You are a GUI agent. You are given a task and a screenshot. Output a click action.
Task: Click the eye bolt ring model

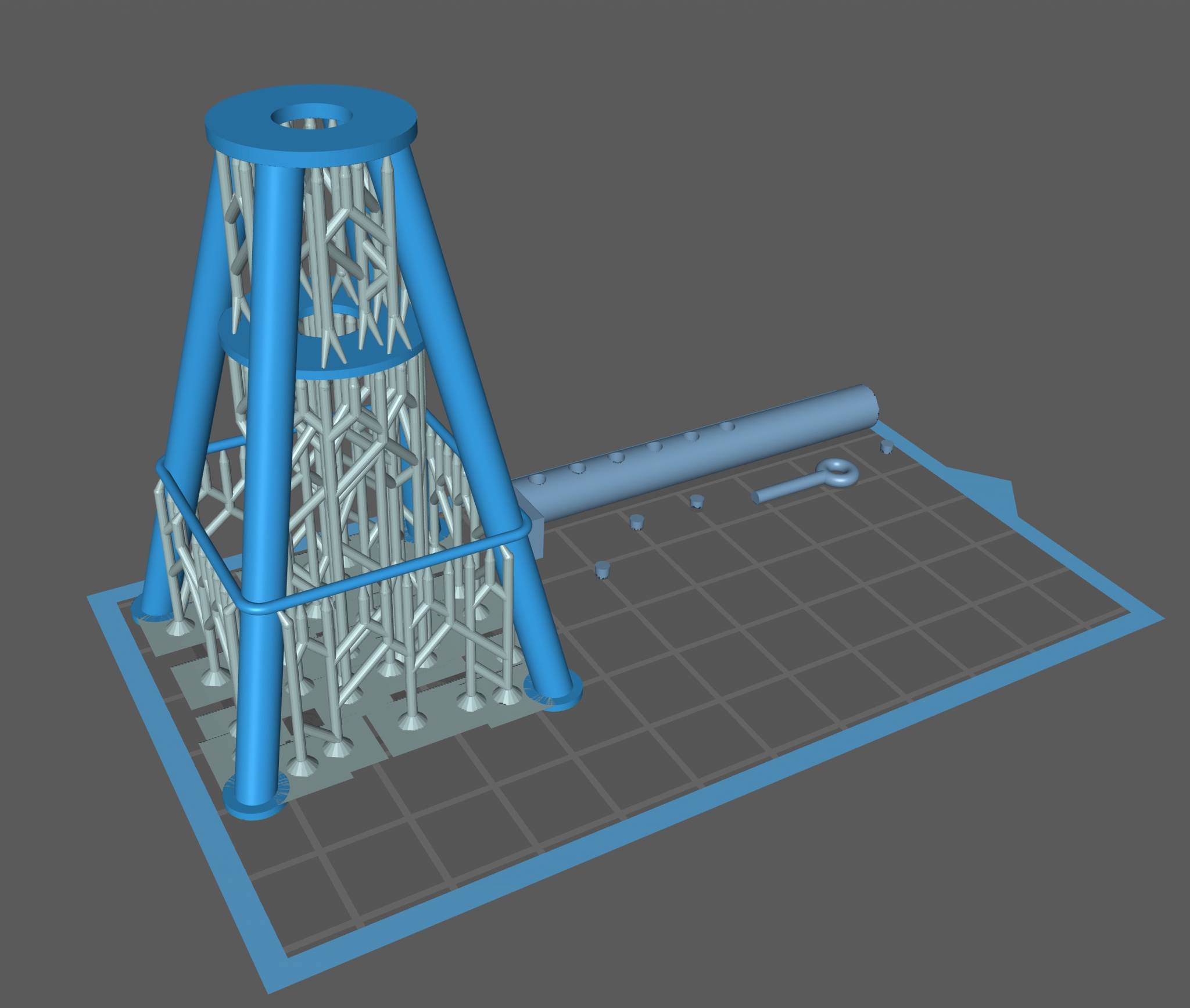[806, 480]
